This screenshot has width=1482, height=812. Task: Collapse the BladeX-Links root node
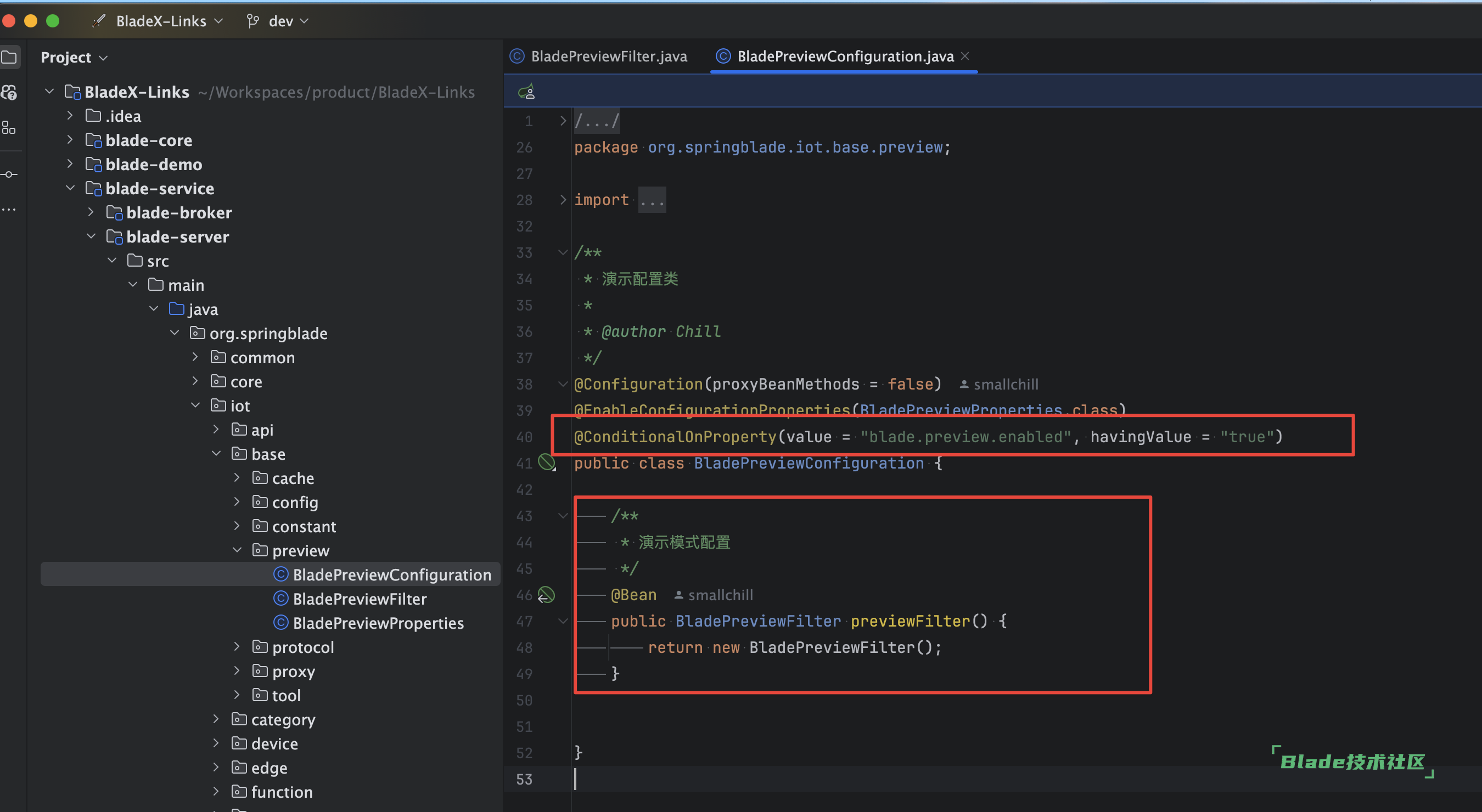(x=49, y=92)
